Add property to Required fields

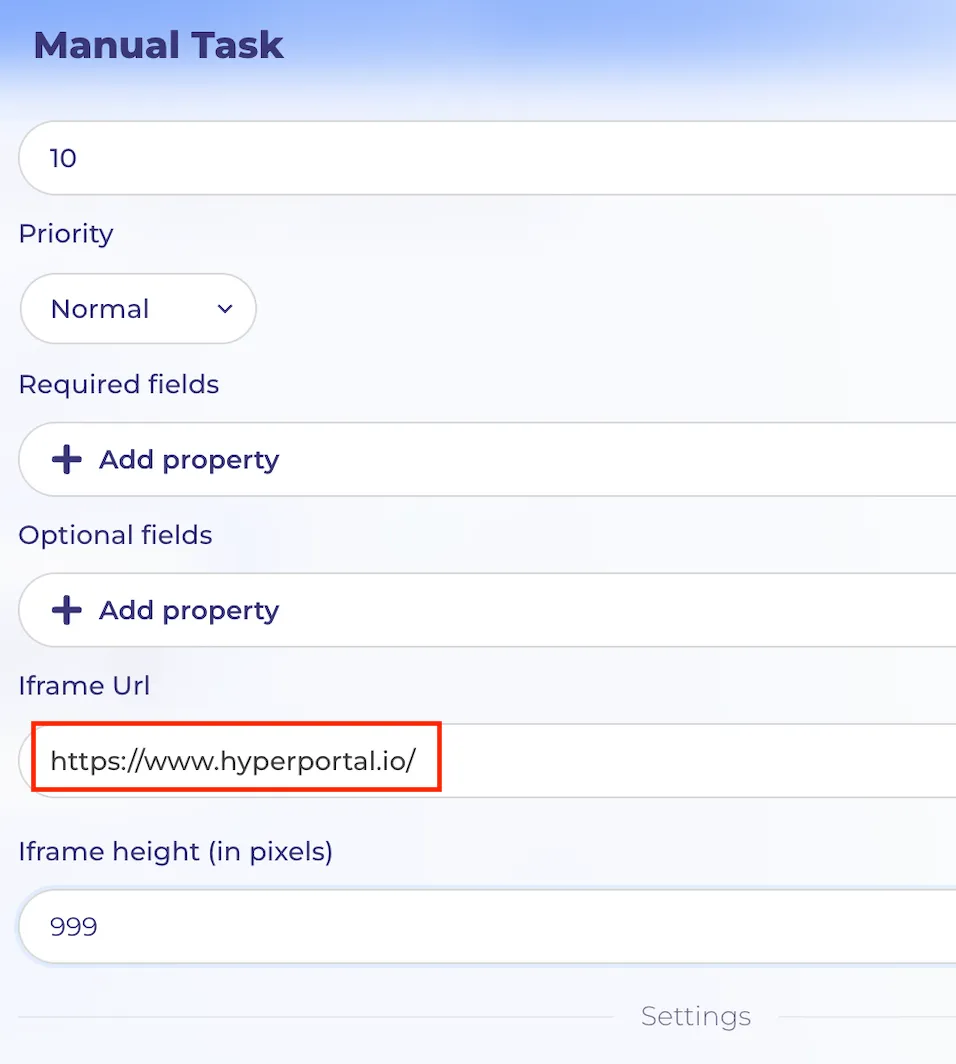click(487, 459)
